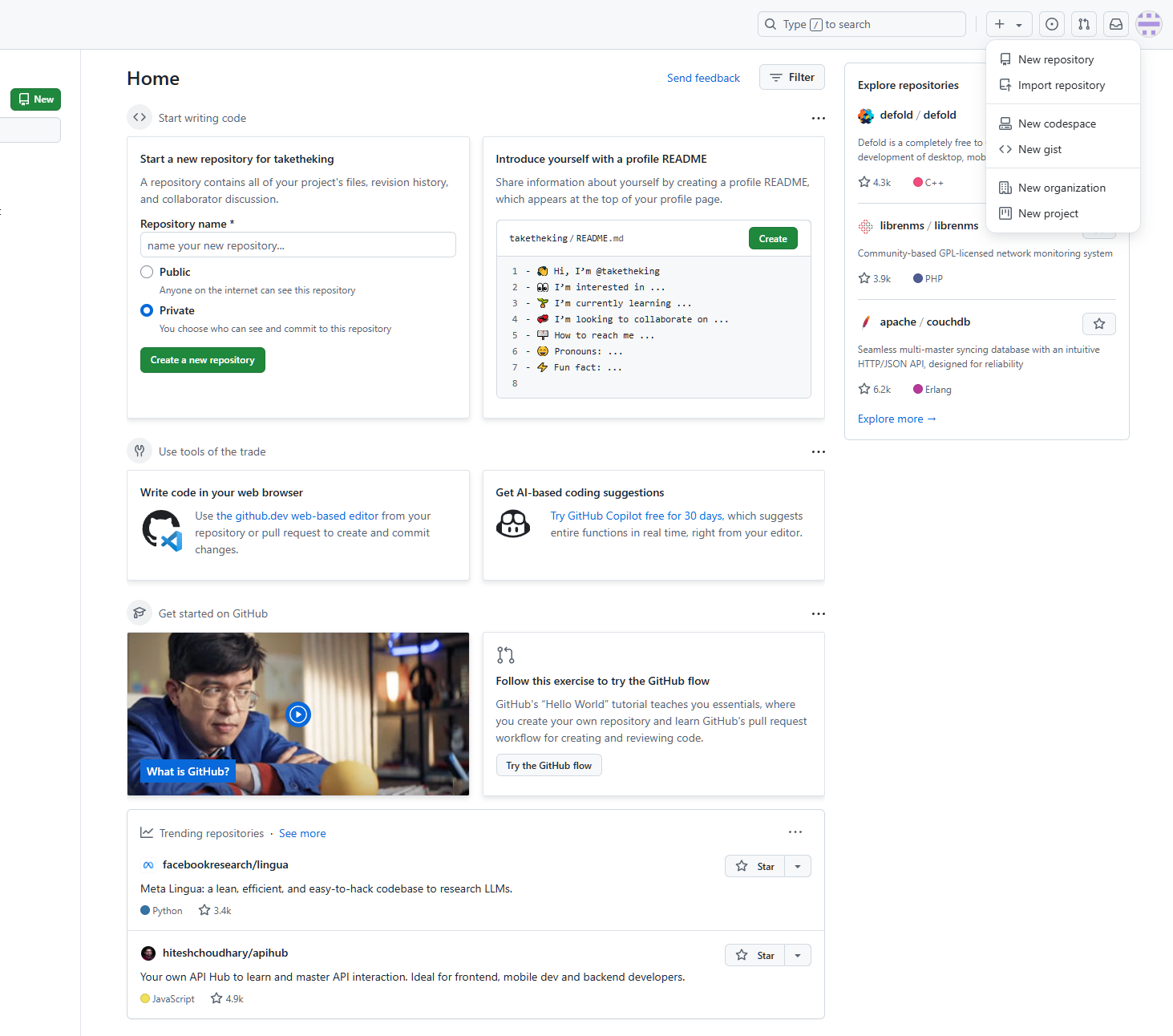Choose New project from the menu
The width and height of the screenshot is (1173, 1036).
coord(1063,213)
